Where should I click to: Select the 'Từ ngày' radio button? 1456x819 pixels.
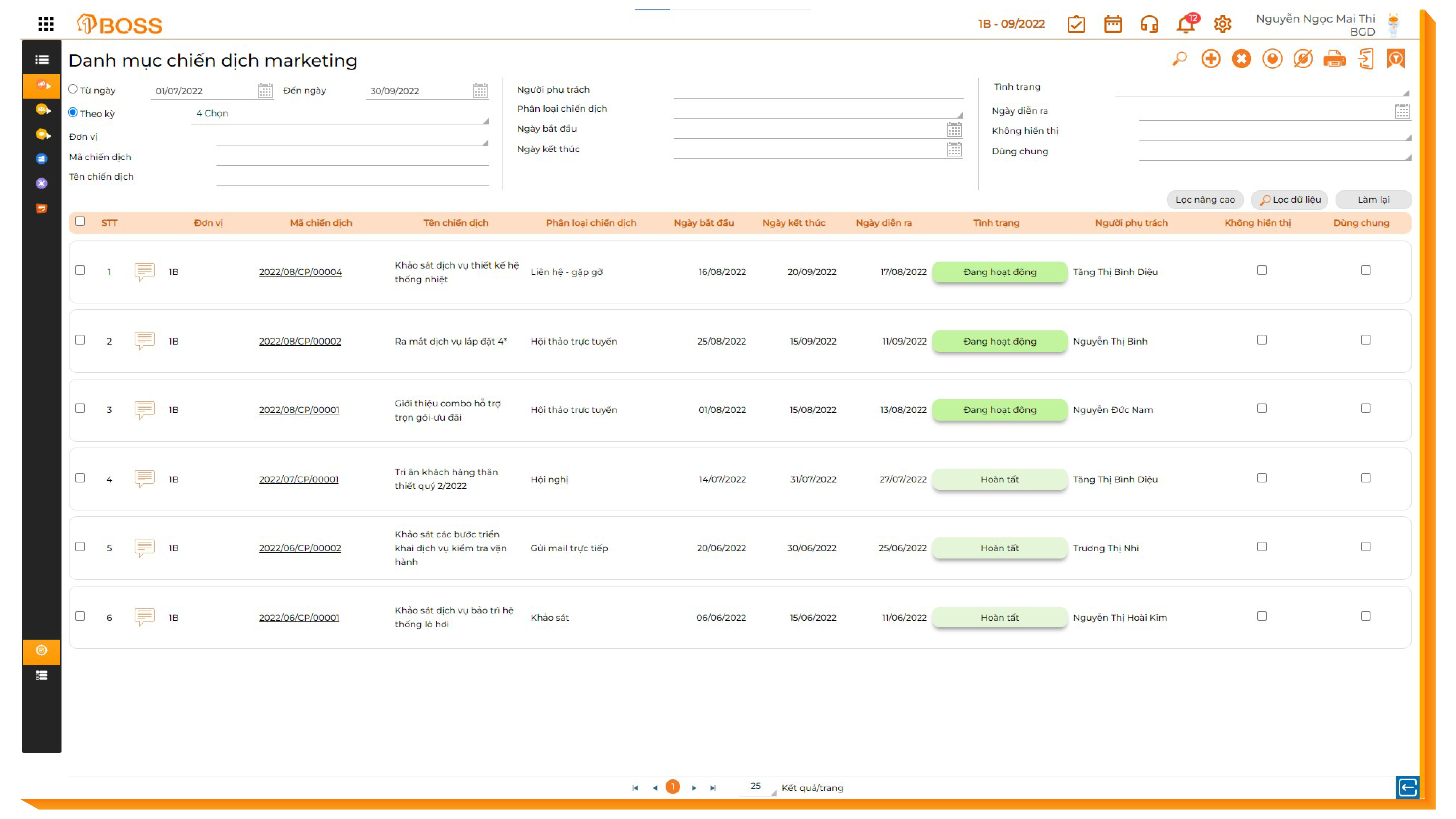tap(73, 89)
